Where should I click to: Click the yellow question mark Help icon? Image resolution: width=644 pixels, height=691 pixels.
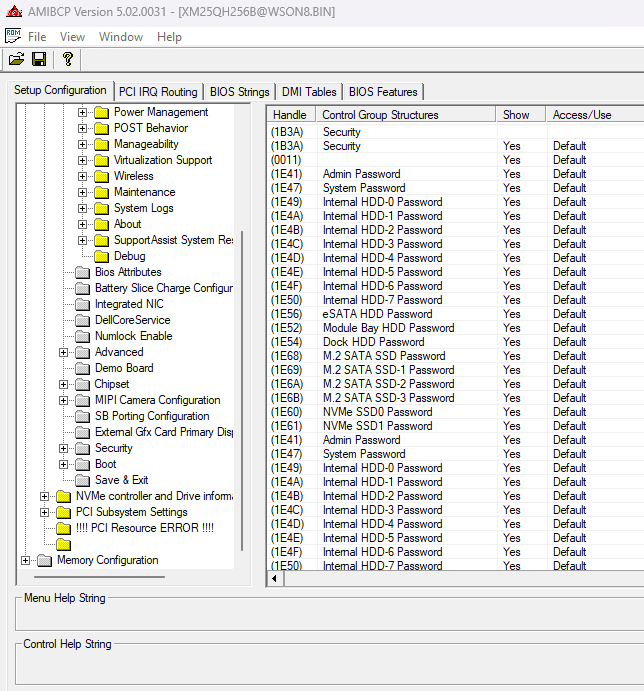coord(67,59)
